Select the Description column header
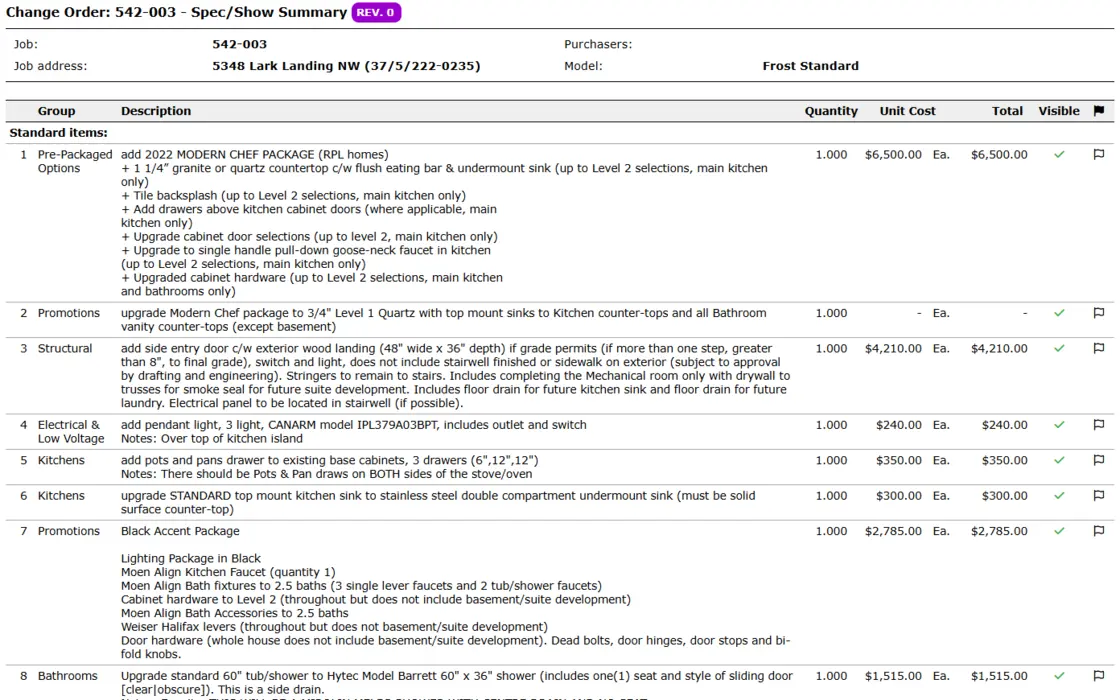 (156, 111)
